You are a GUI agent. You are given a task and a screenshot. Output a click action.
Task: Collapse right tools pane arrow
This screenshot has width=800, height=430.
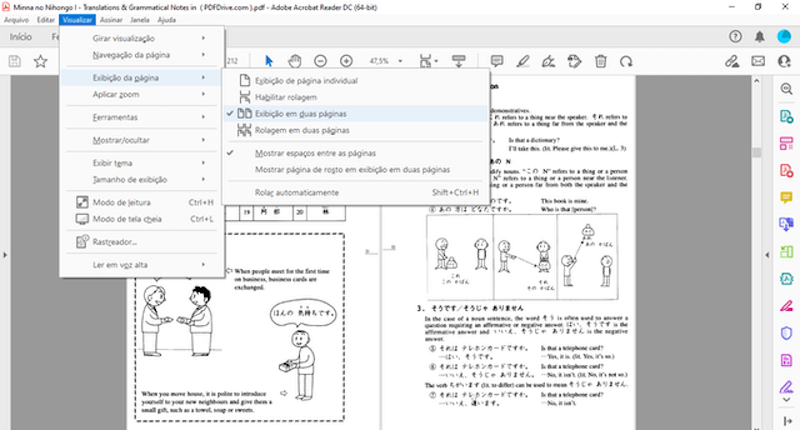coord(767,255)
